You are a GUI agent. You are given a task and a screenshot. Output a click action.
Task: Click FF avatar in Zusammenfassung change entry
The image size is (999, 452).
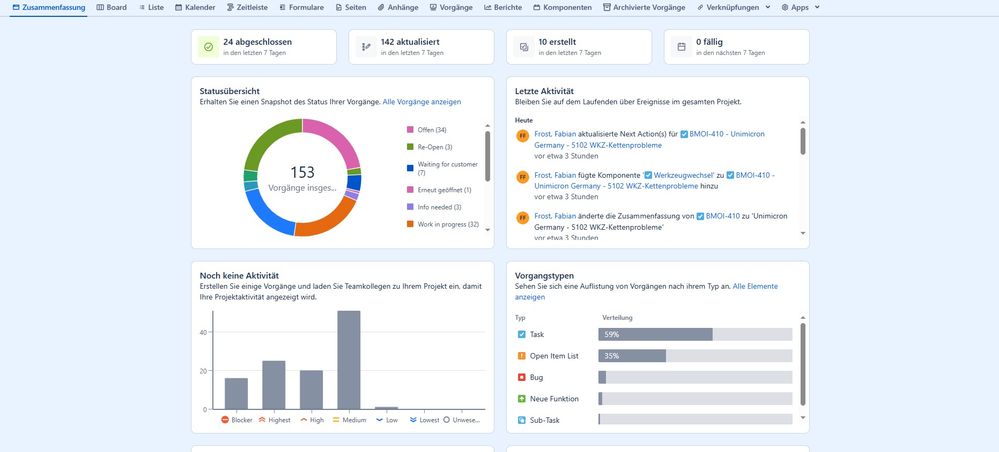(x=522, y=217)
